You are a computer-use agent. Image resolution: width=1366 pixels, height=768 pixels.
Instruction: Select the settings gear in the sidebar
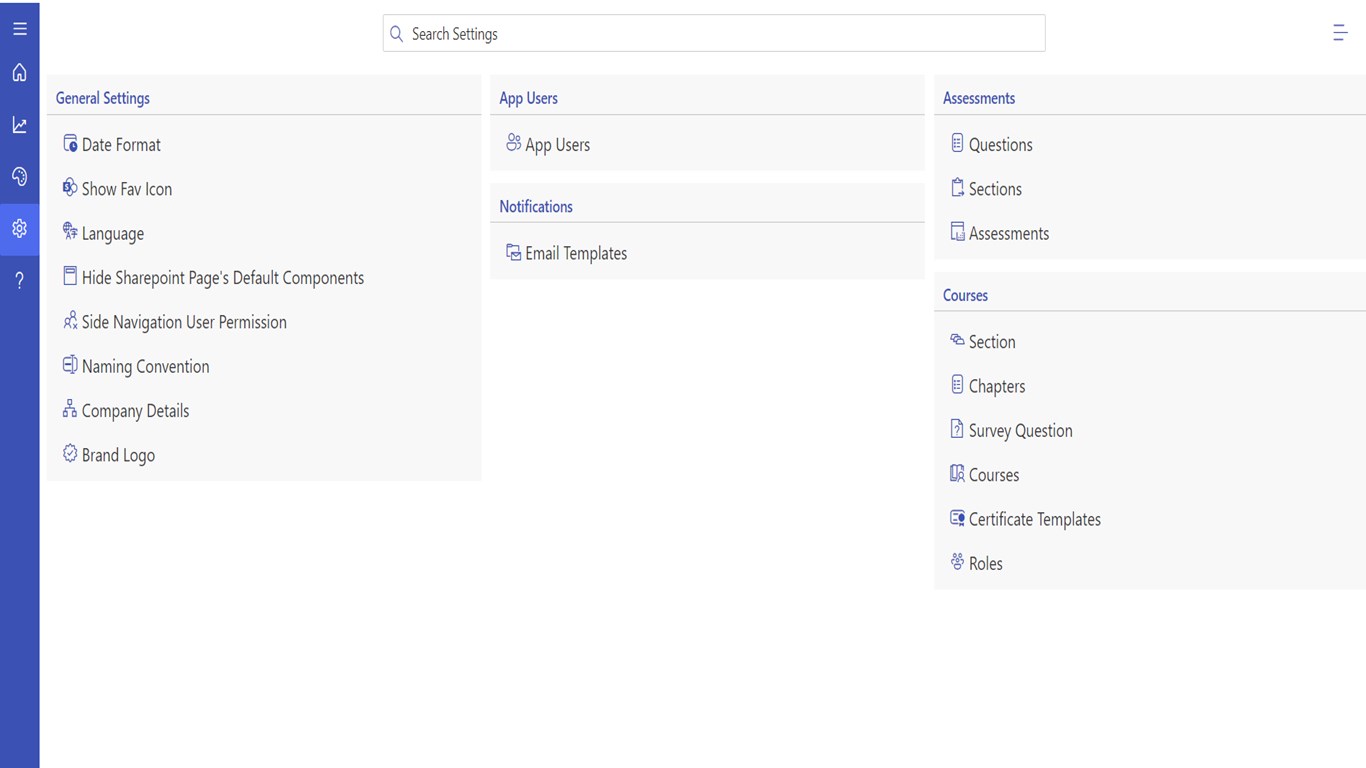19,229
